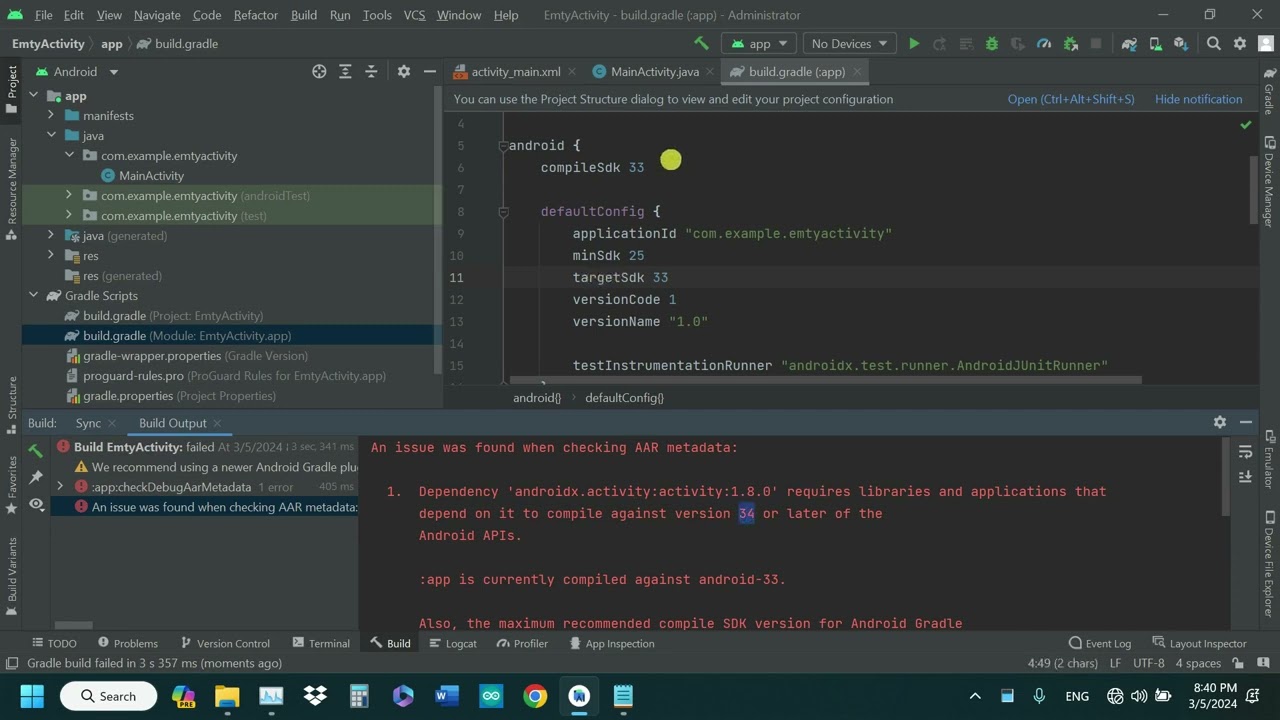Open the eye view options in Build panel

click(36, 505)
